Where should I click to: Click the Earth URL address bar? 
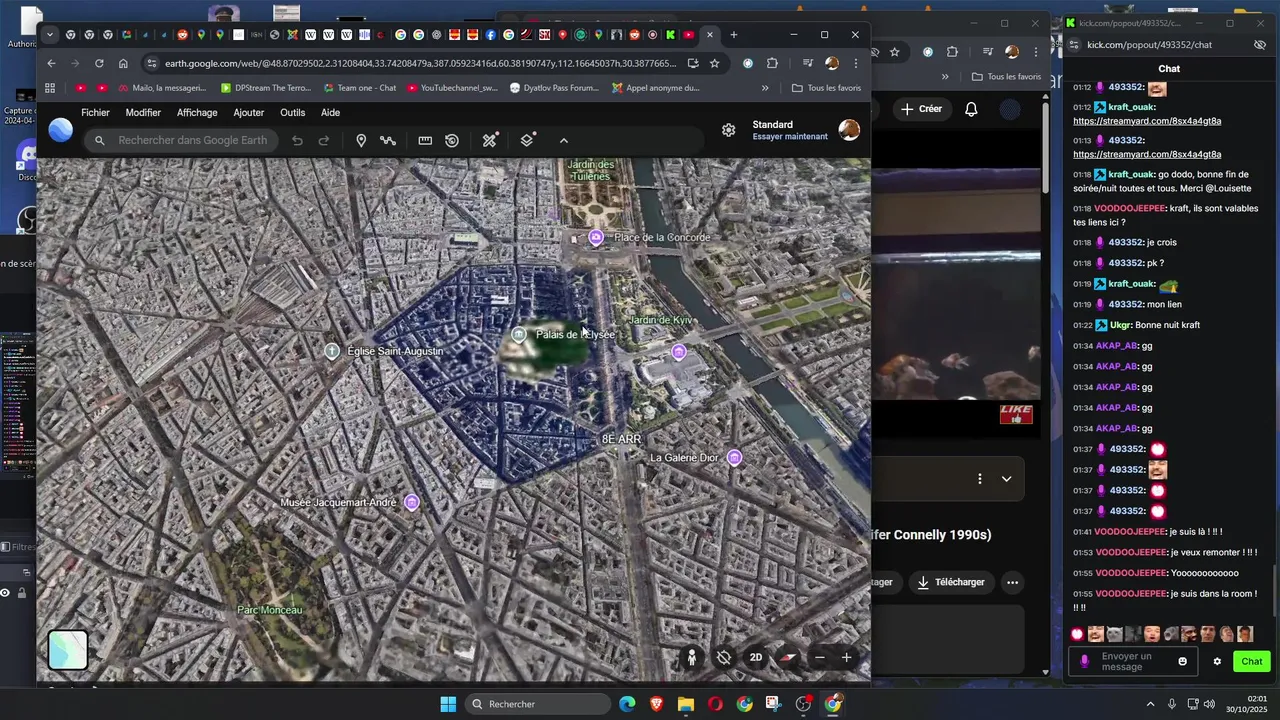pyautogui.click(x=420, y=63)
